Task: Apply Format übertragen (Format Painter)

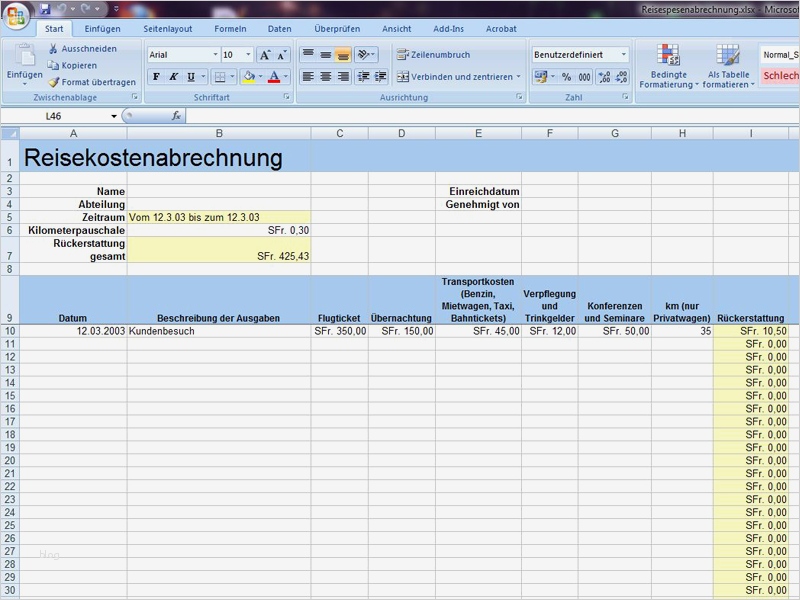Action: click(54, 82)
